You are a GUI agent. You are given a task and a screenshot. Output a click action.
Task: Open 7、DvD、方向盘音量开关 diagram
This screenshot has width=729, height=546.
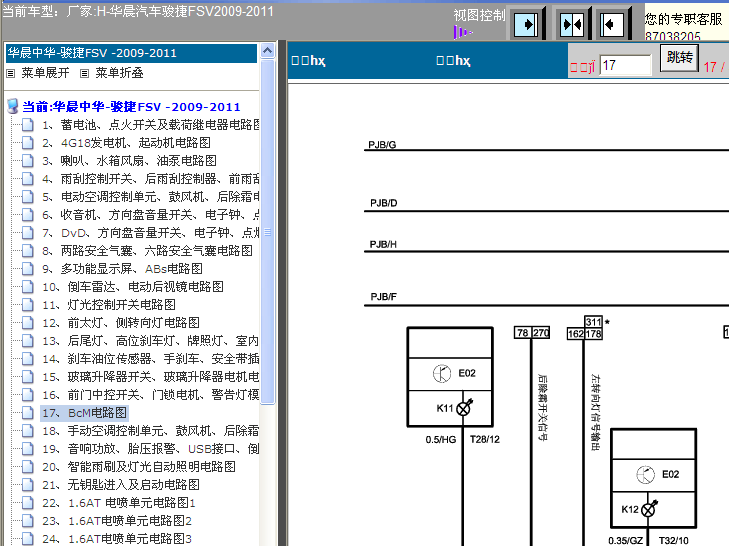click(151, 233)
